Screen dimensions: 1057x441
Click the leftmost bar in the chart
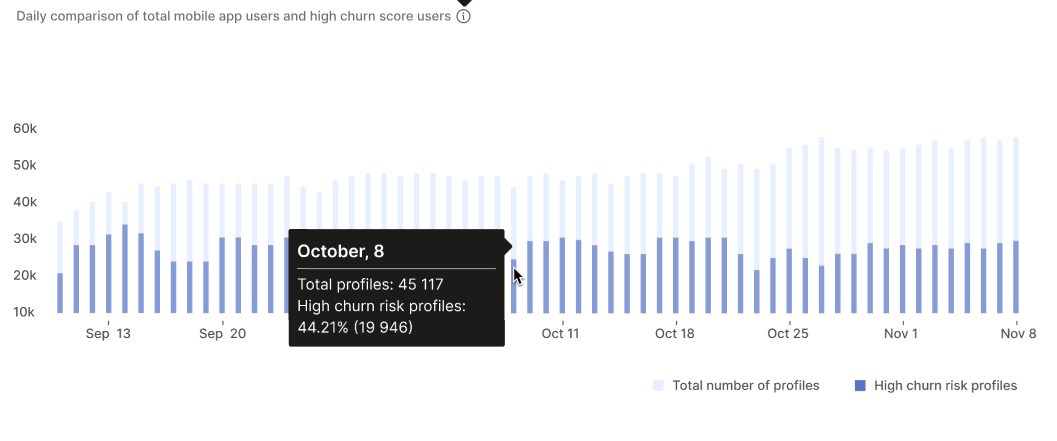[60, 292]
